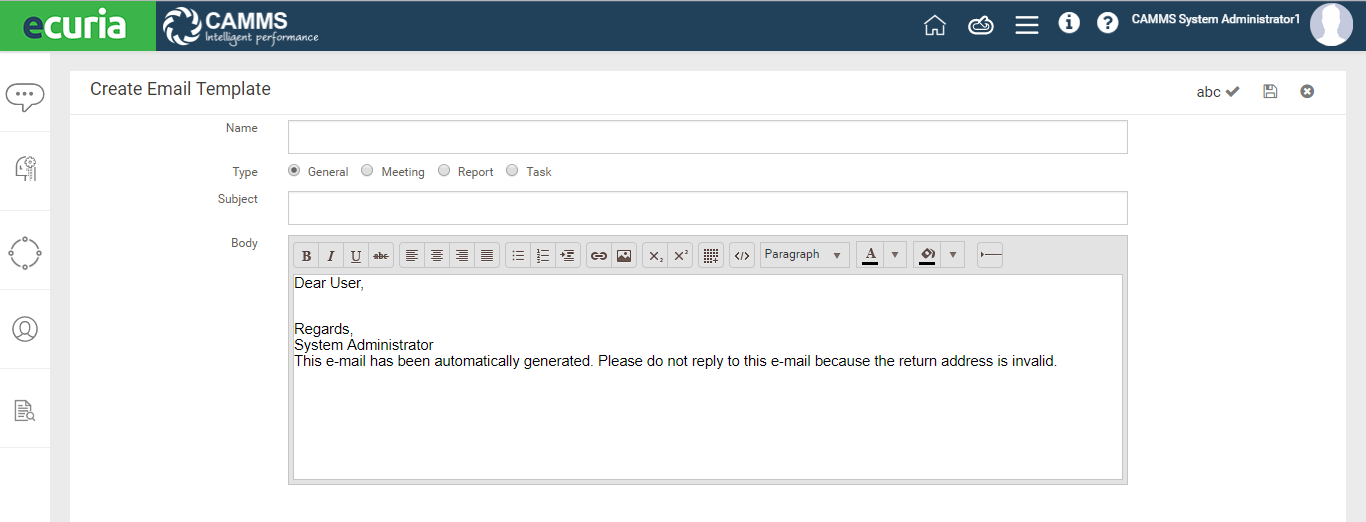Open user profile sidebar icon

25,329
